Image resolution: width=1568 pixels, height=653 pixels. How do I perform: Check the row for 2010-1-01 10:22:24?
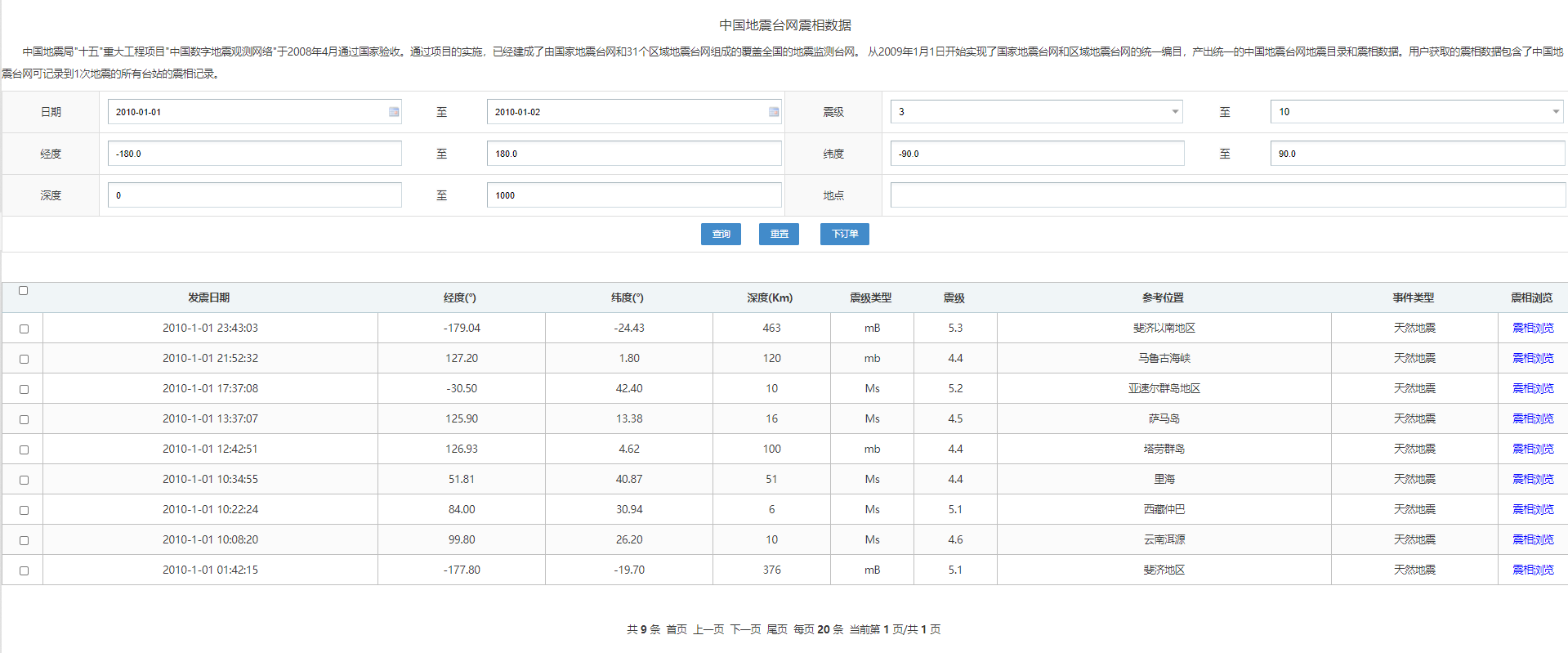click(x=24, y=510)
